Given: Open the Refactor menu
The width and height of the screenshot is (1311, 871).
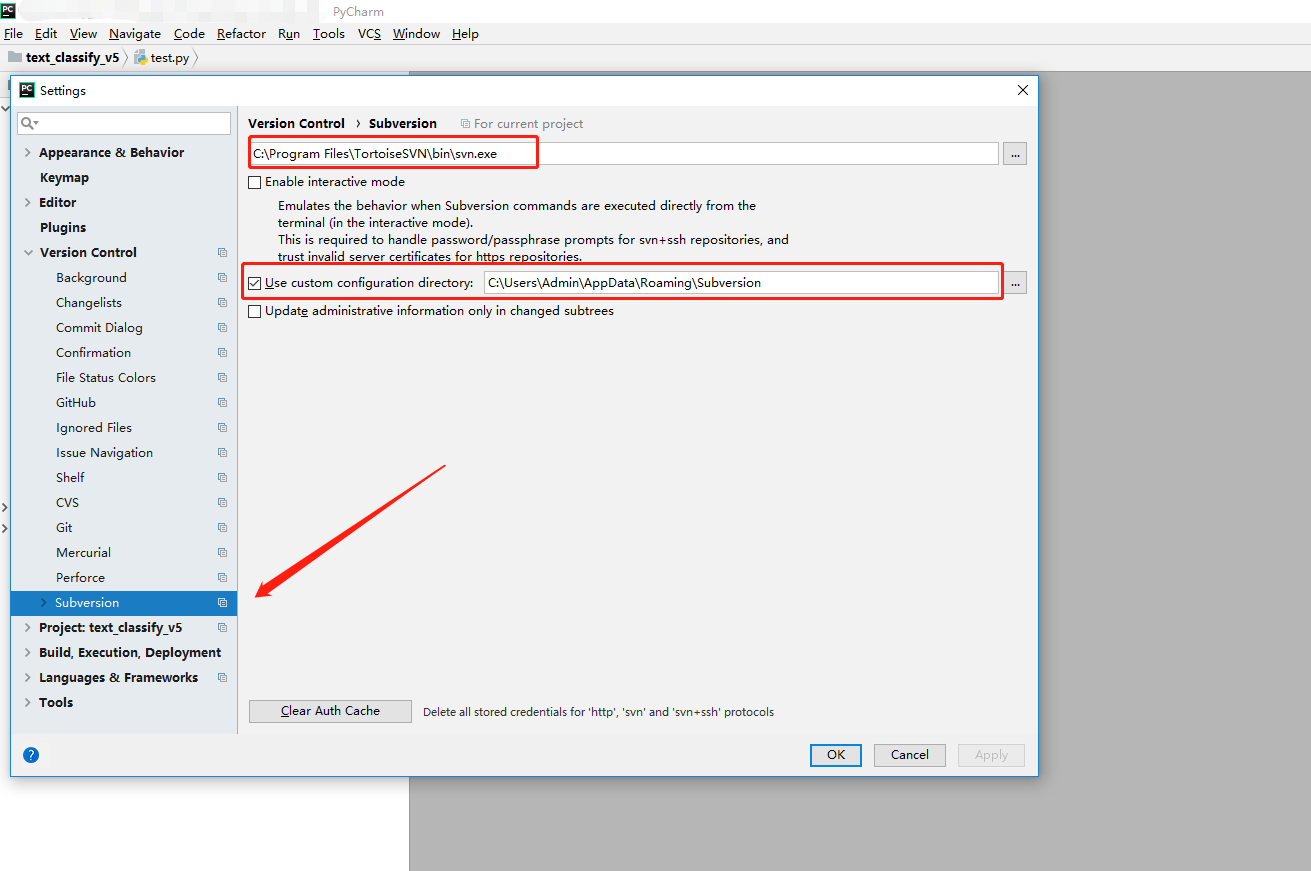Looking at the screenshot, I should [x=241, y=33].
